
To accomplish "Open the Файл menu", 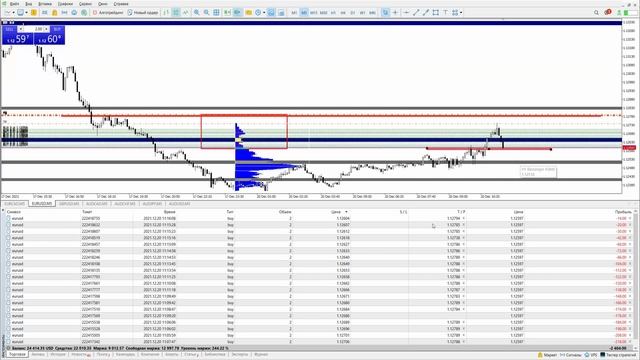I will coord(14,4).
